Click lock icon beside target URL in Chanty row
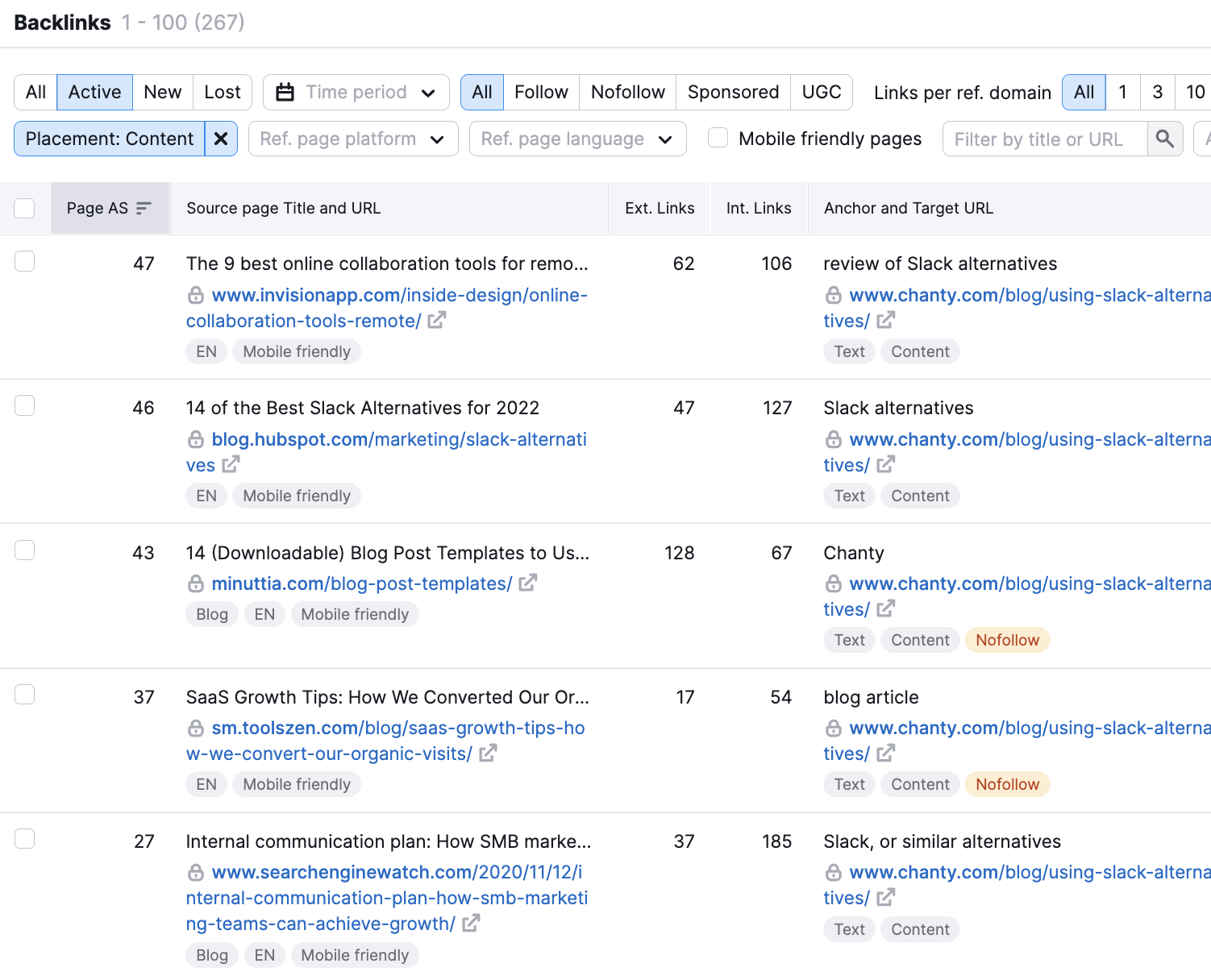Image resolution: width=1211 pixels, height=980 pixels. click(x=834, y=583)
